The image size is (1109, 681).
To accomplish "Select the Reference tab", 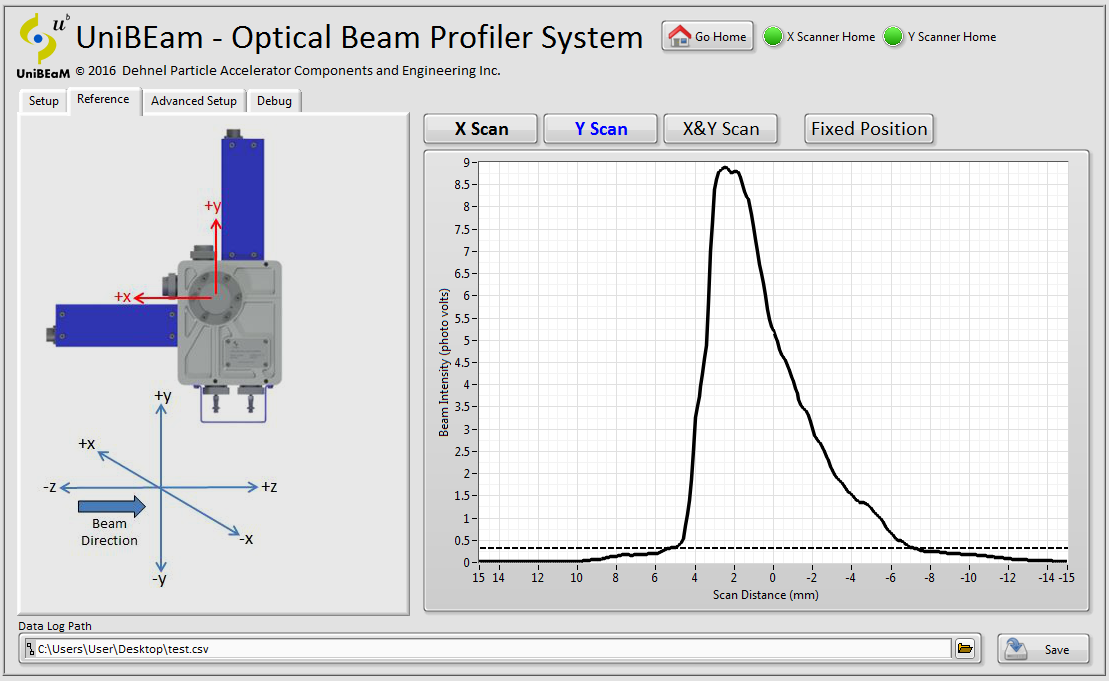I will tap(103, 99).
